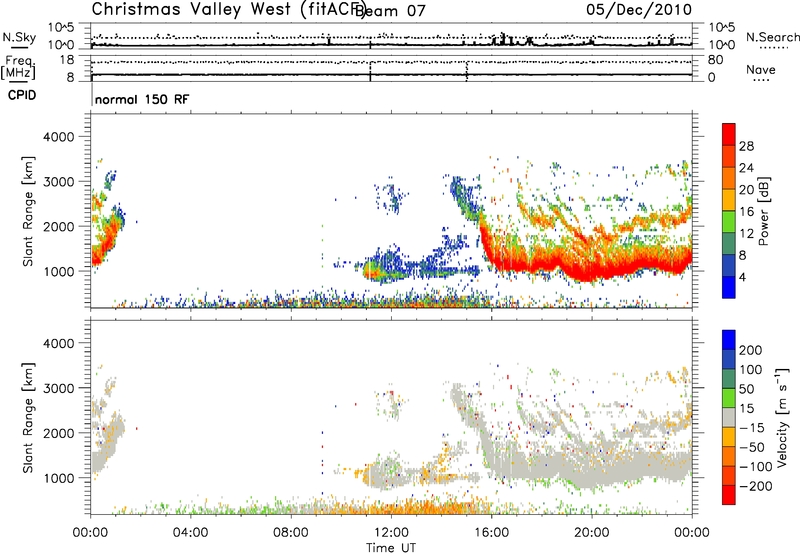800x554 pixels.
Task: Click the "4000" tick in the power panel
Action: (x=59, y=137)
